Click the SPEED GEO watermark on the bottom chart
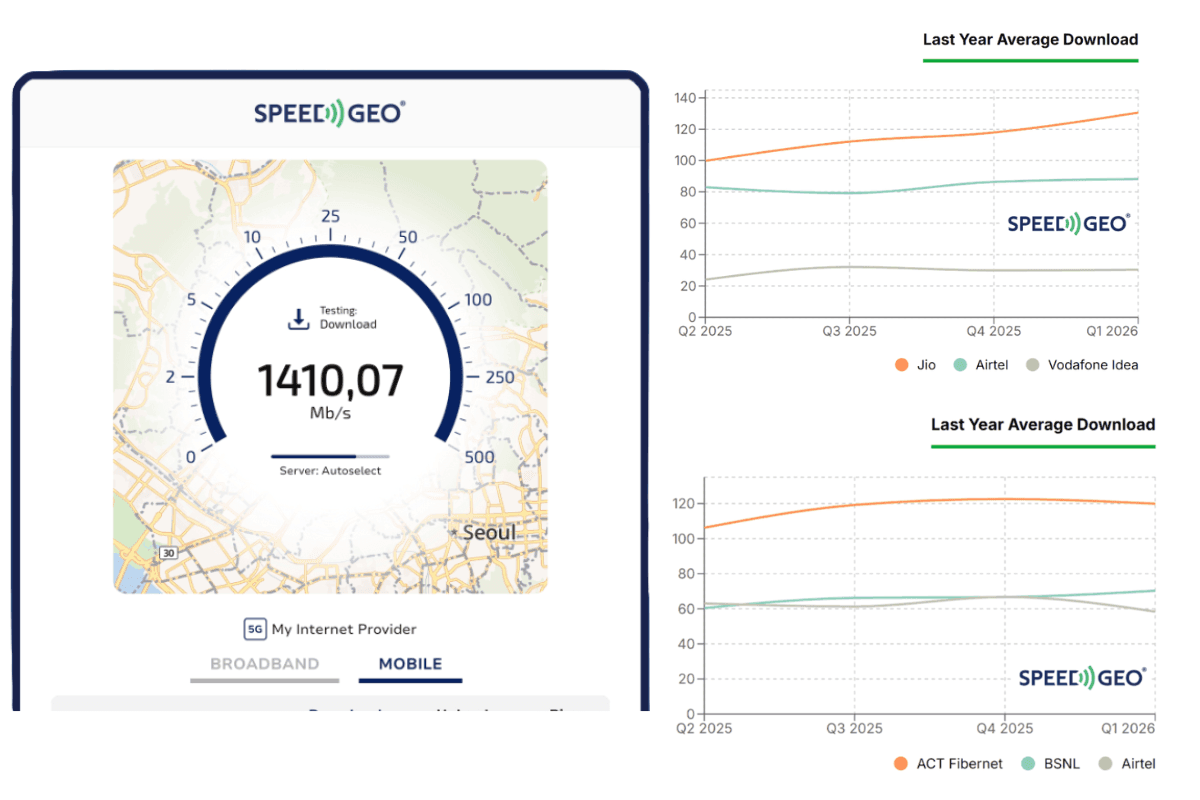This screenshot has height=800, width=1200. pos(1082,677)
